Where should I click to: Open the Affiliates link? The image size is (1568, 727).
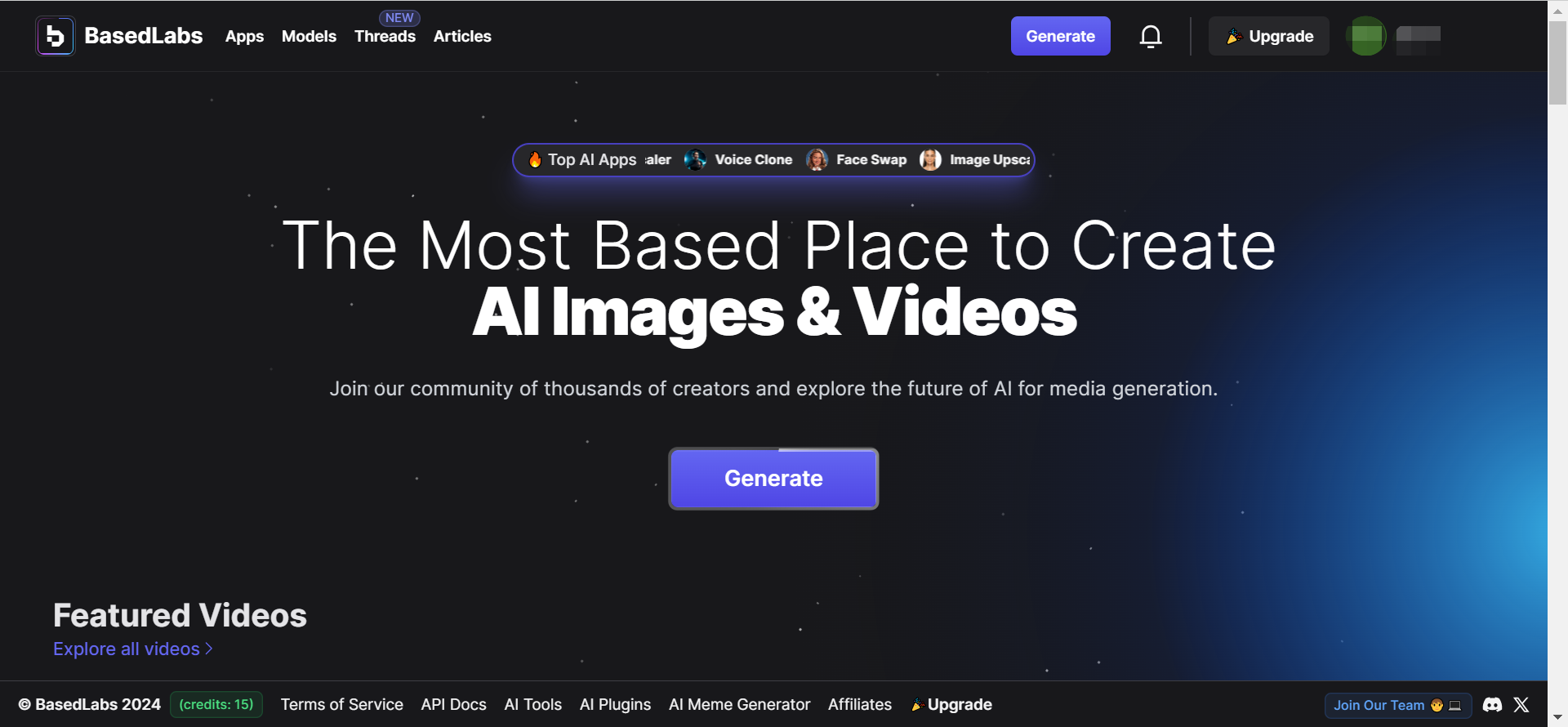860,704
